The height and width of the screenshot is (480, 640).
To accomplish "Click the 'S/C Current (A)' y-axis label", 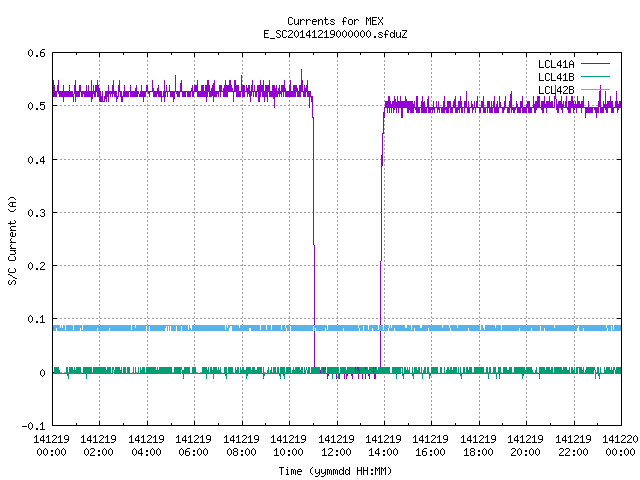I will tap(12, 240).
